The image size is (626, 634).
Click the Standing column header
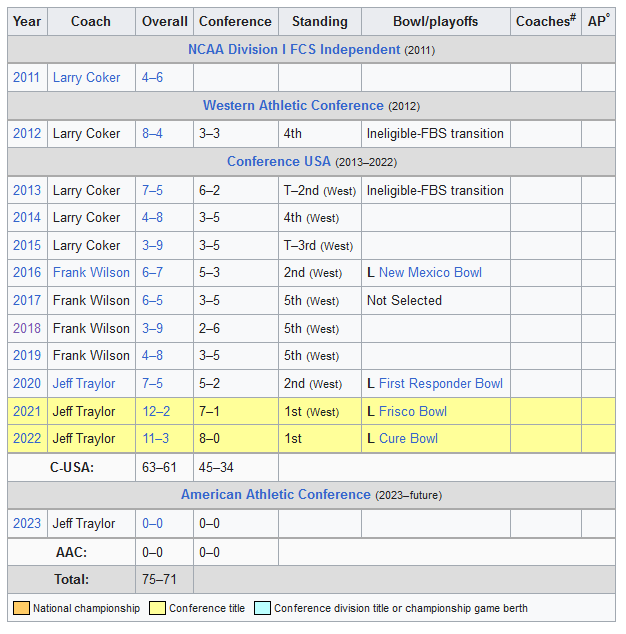pos(319,21)
